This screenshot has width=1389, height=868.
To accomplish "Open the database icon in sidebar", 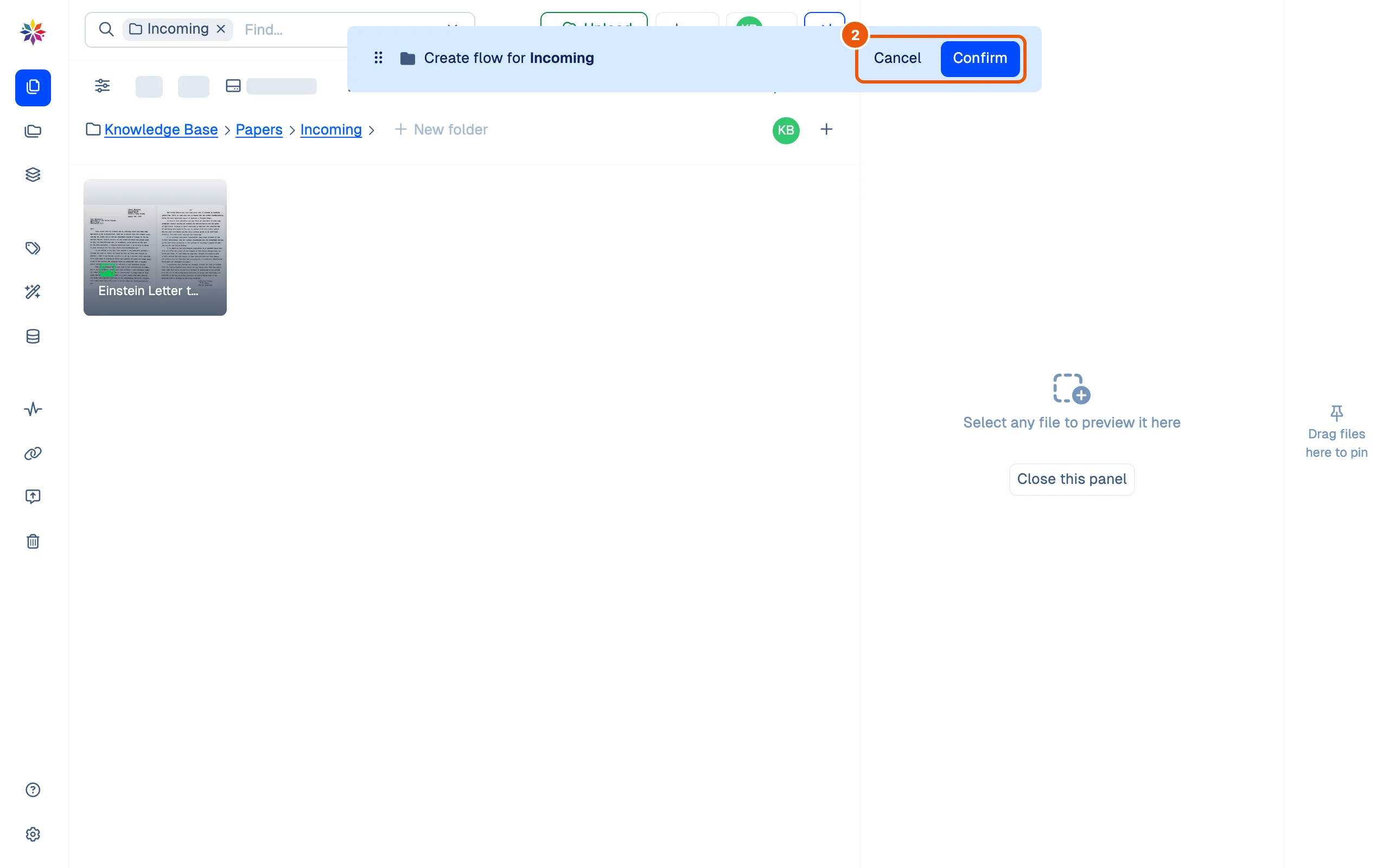I will (x=33, y=336).
